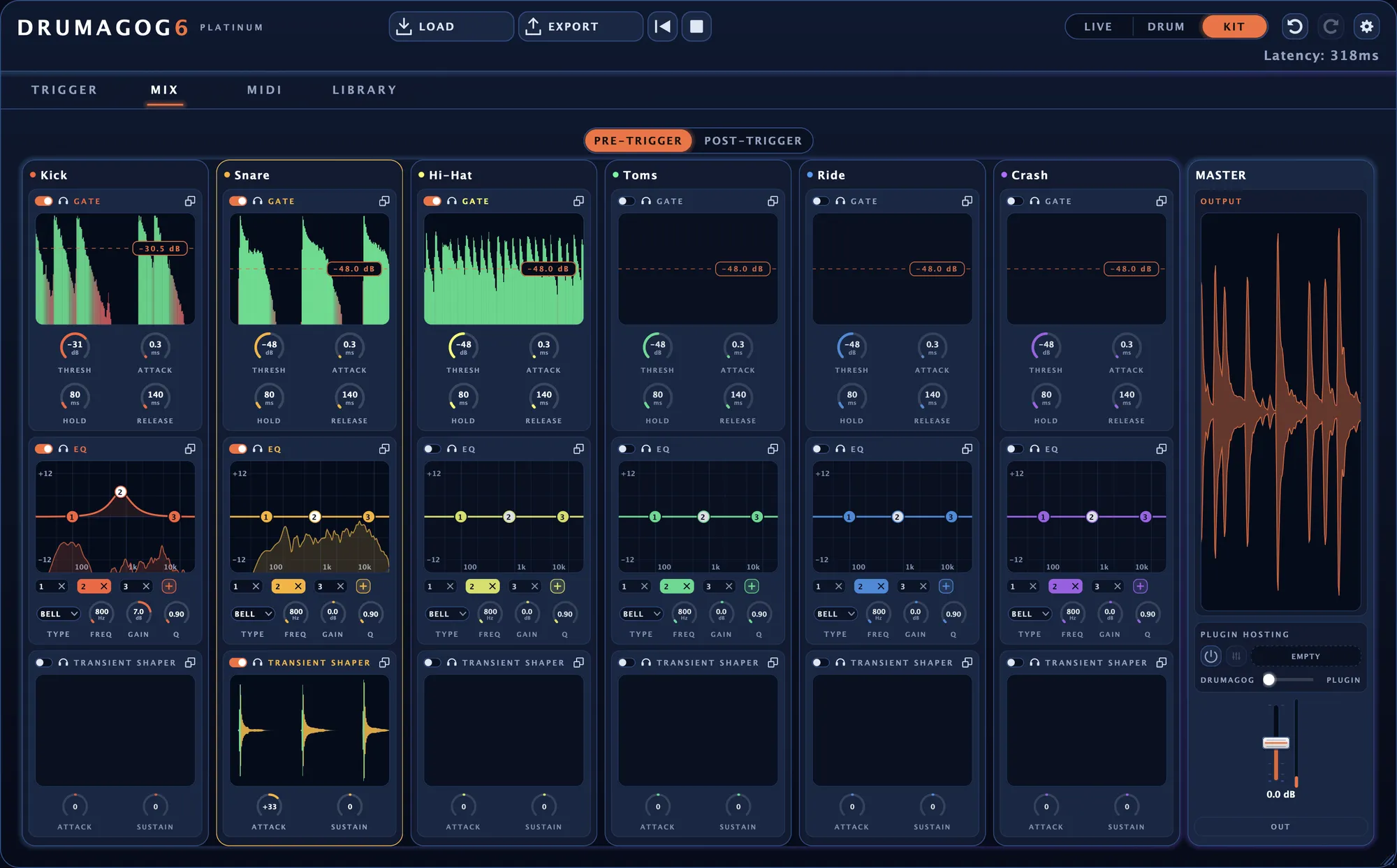Solo the Kick Gate headphone icon

(64, 201)
